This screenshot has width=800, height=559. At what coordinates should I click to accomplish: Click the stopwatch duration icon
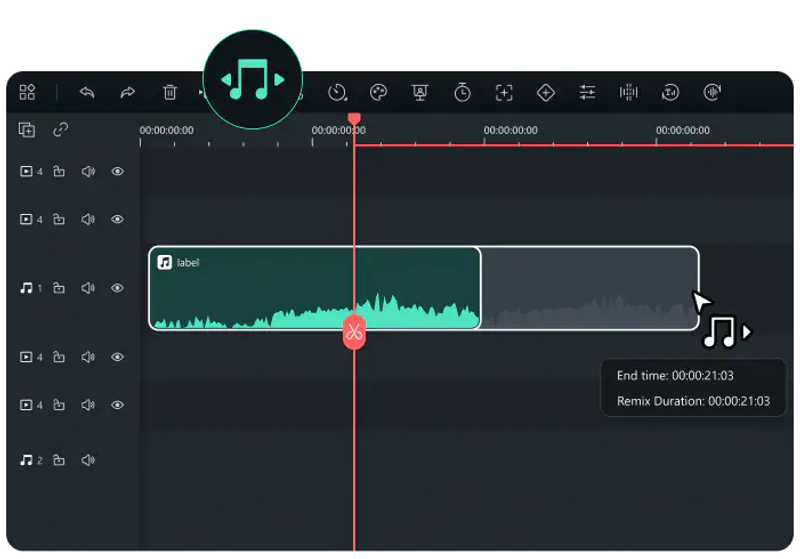(462, 92)
